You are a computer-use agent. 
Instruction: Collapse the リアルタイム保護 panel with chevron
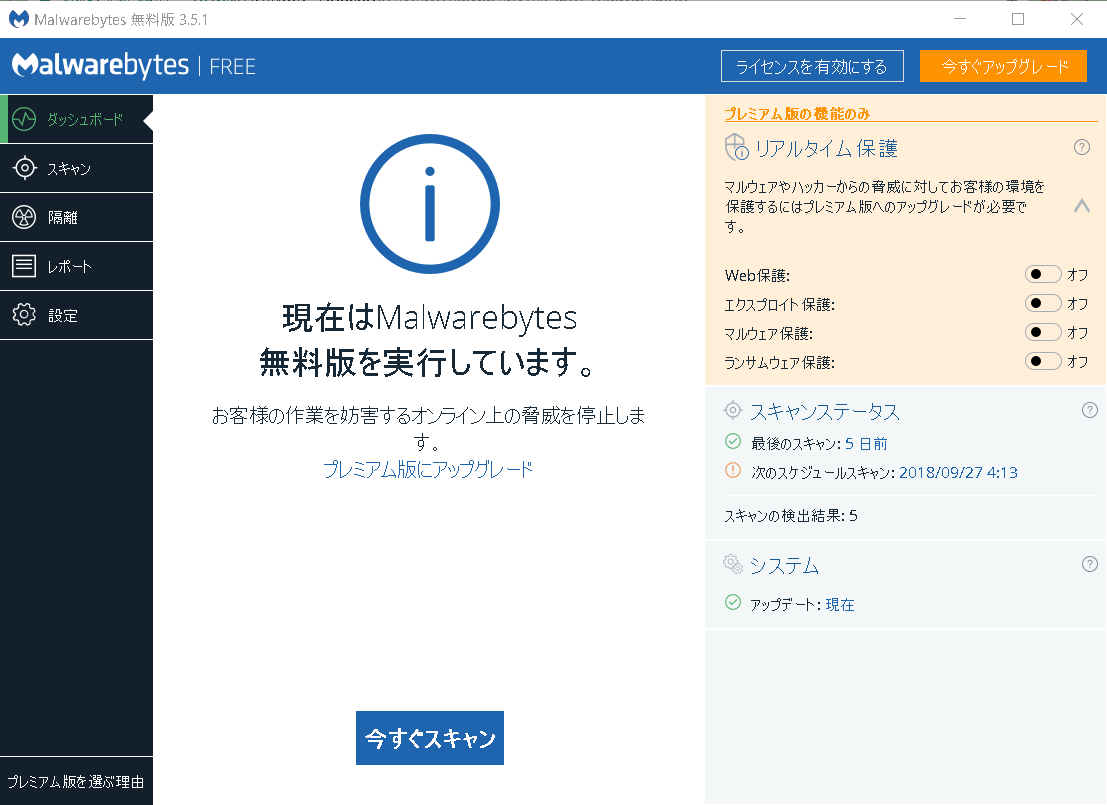pos(1082,205)
